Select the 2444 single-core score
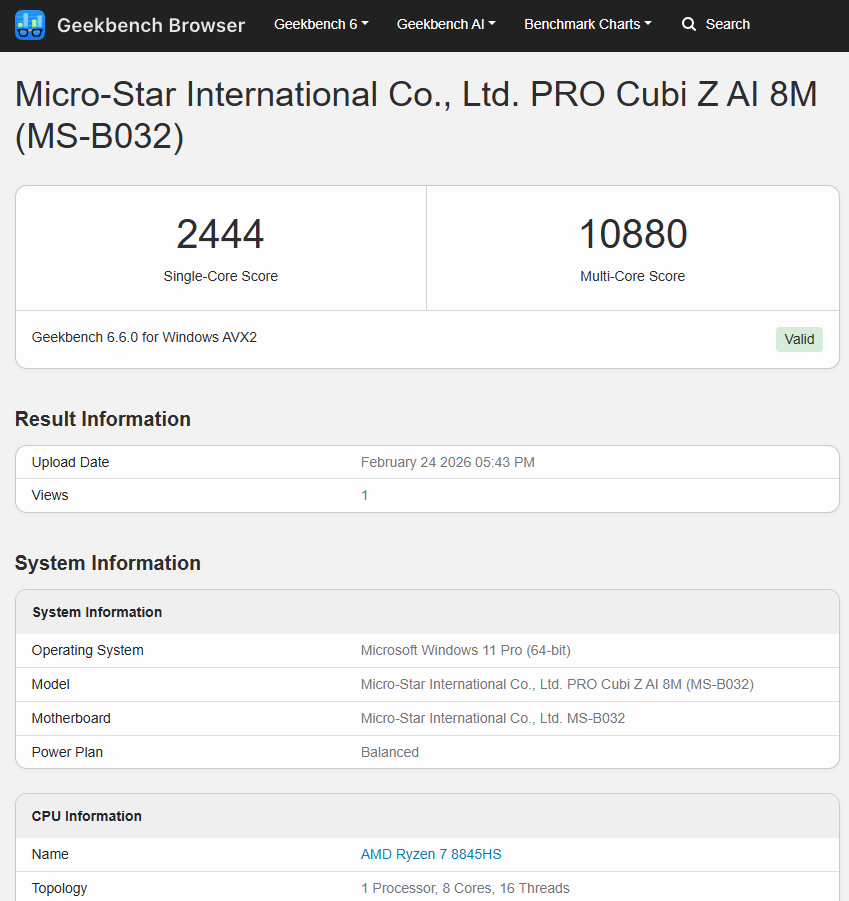Screen dimensions: 849x901 (220, 235)
